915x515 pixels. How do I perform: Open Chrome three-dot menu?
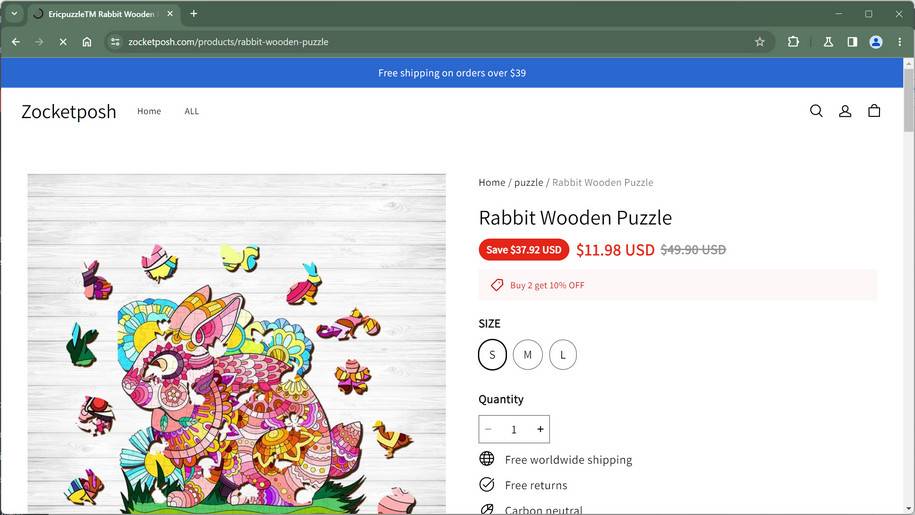(x=900, y=42)
